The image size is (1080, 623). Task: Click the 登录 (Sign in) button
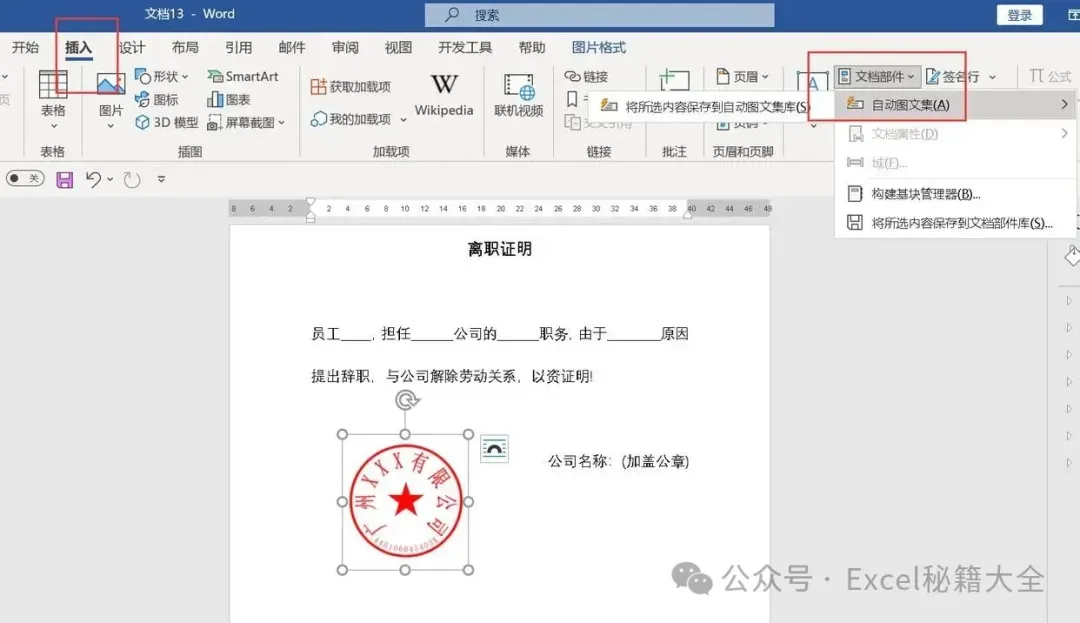[1019, 15]
